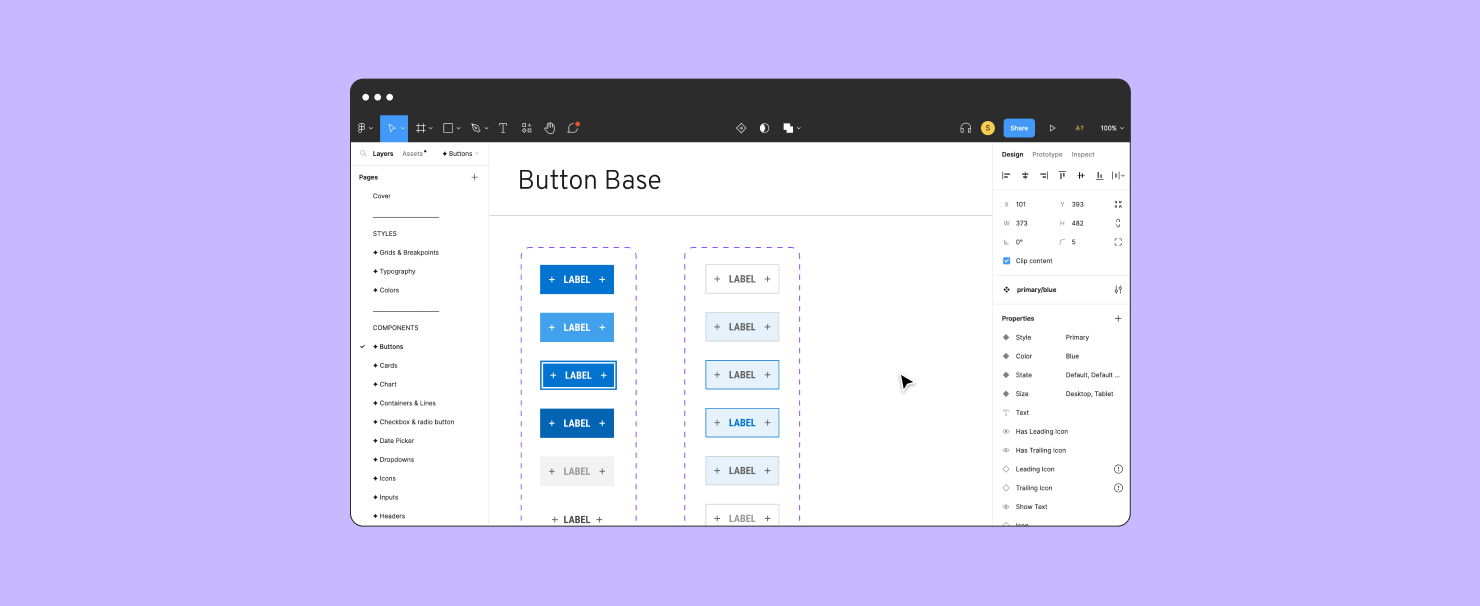This screenshot has width=1480, height=606.
Task: Uncheck the Clip content checkbox
Action: point(1006,261)
